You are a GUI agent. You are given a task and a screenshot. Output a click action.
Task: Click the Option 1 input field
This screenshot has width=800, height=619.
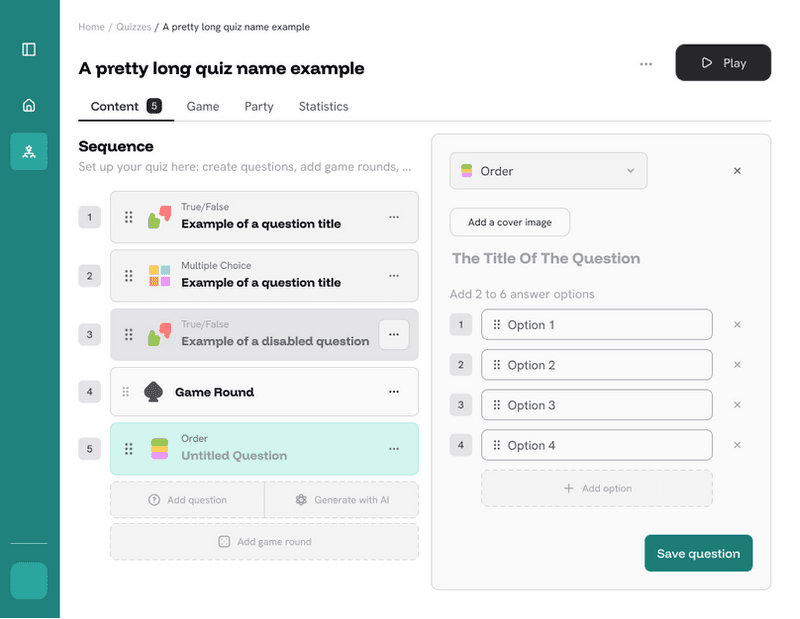[x=596, y=325]
